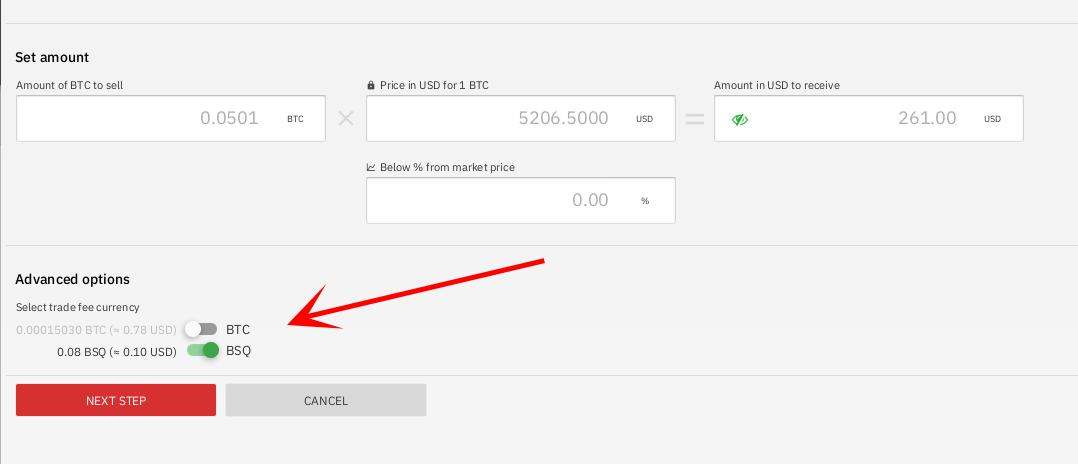This screenshot has height=464, width=1078.
Task: Click the % unit label in the percentage field
Action: click(645, 201)
